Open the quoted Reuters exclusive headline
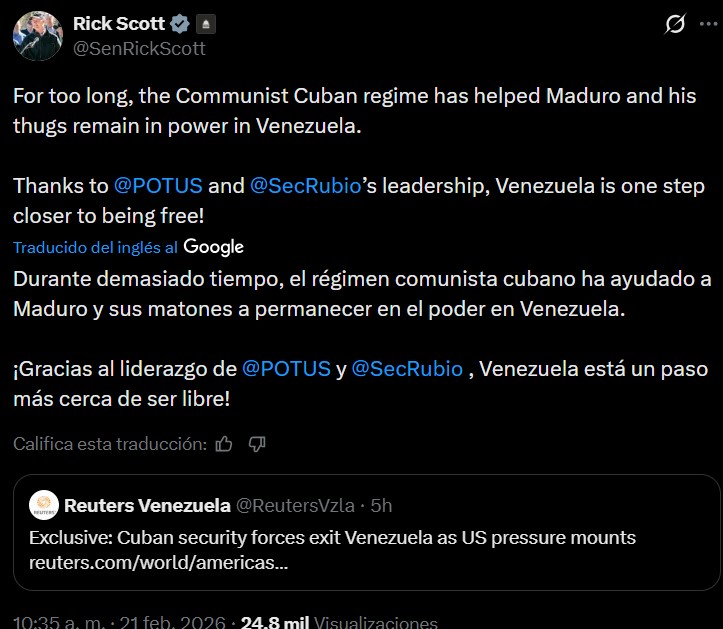Screen dimensions: 723x629 (332, 538)
